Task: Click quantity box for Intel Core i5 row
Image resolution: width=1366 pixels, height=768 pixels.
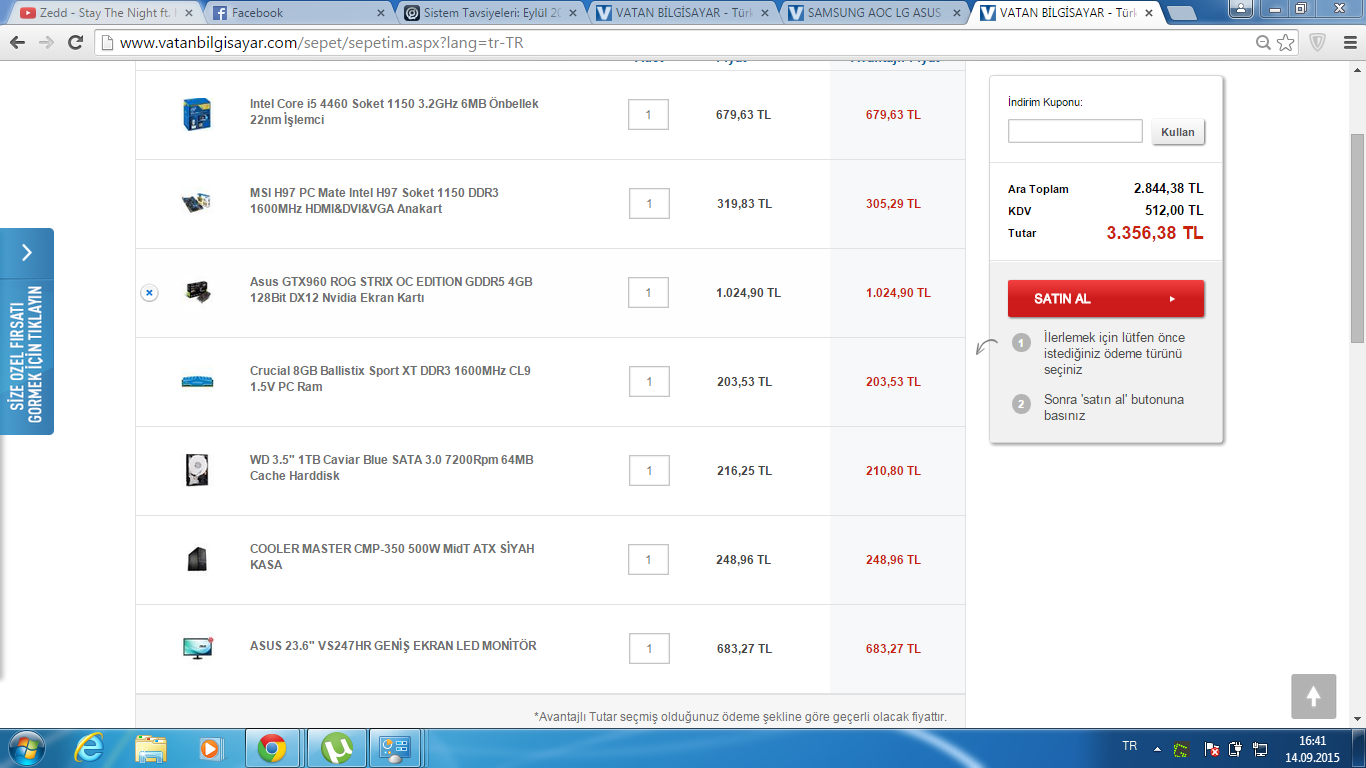Action: [648, 115]
